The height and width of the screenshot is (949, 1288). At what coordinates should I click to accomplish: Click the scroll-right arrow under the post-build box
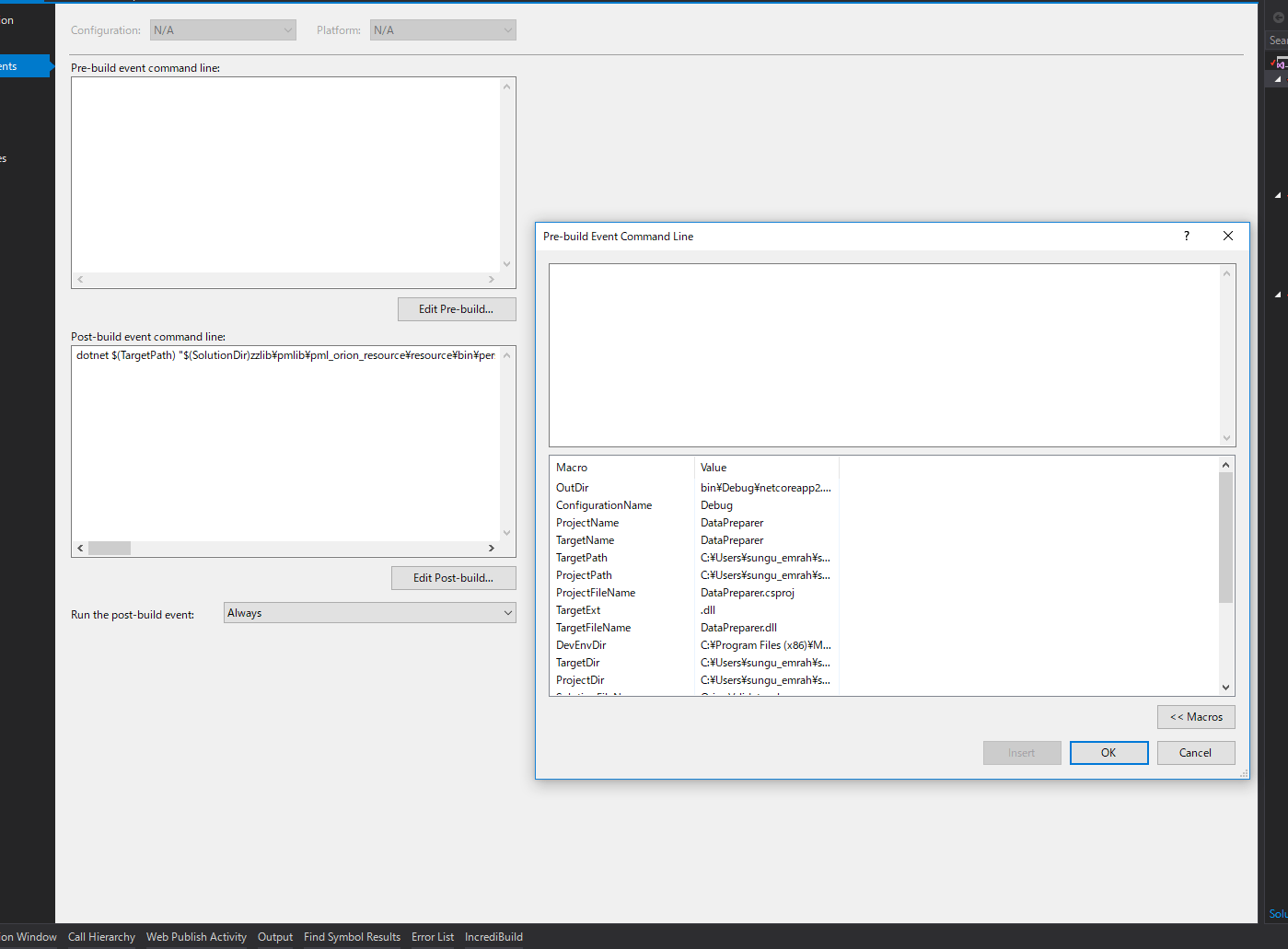pos(491,547)
